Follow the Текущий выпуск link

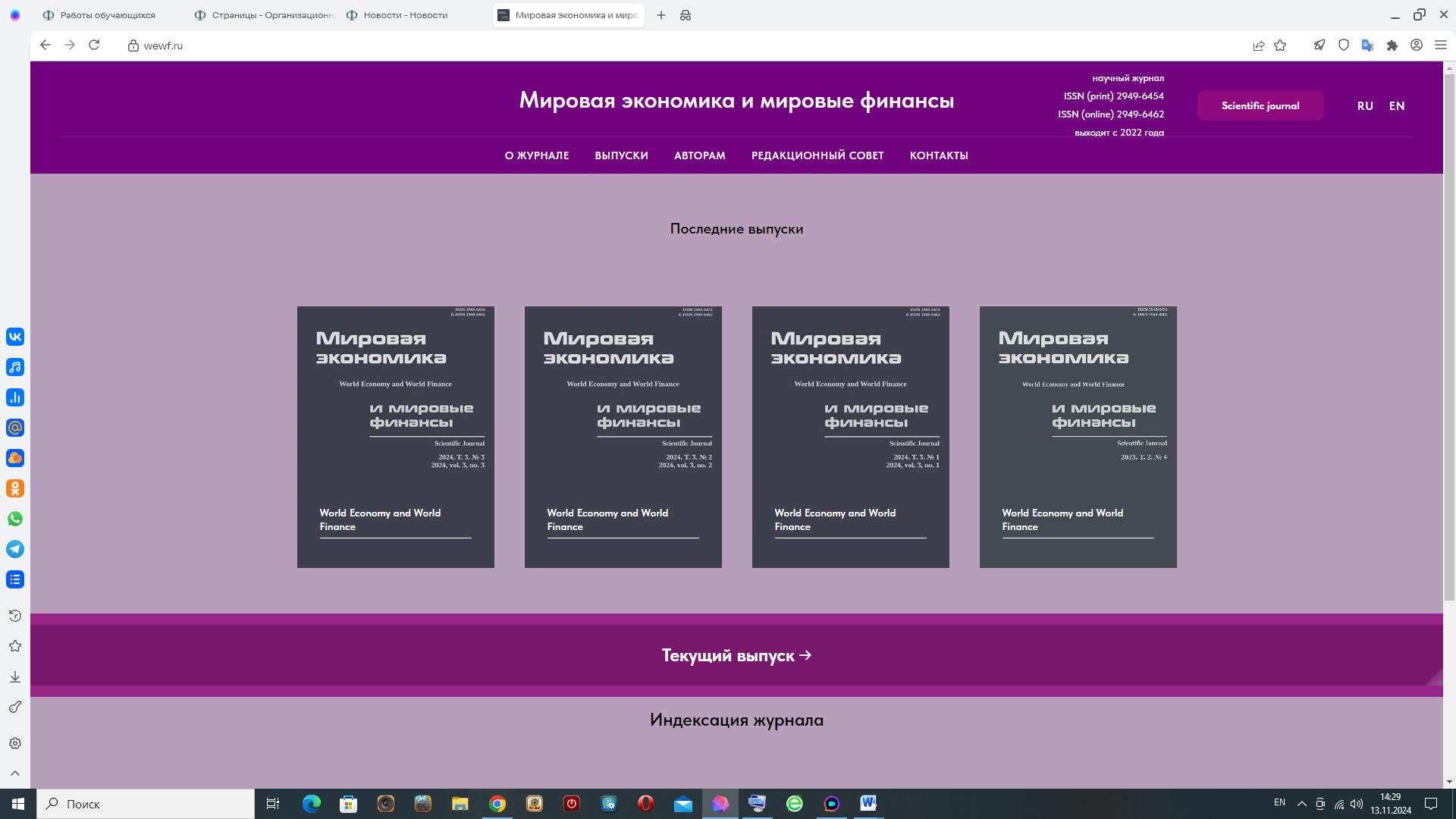(736, 655)
